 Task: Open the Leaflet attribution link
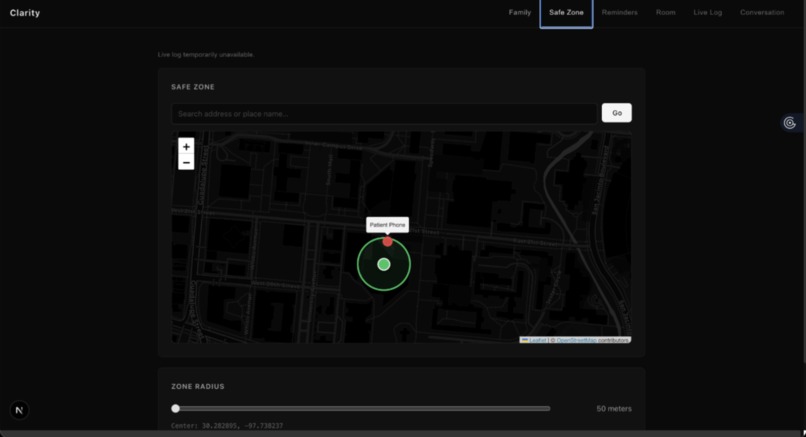[538, 340]
